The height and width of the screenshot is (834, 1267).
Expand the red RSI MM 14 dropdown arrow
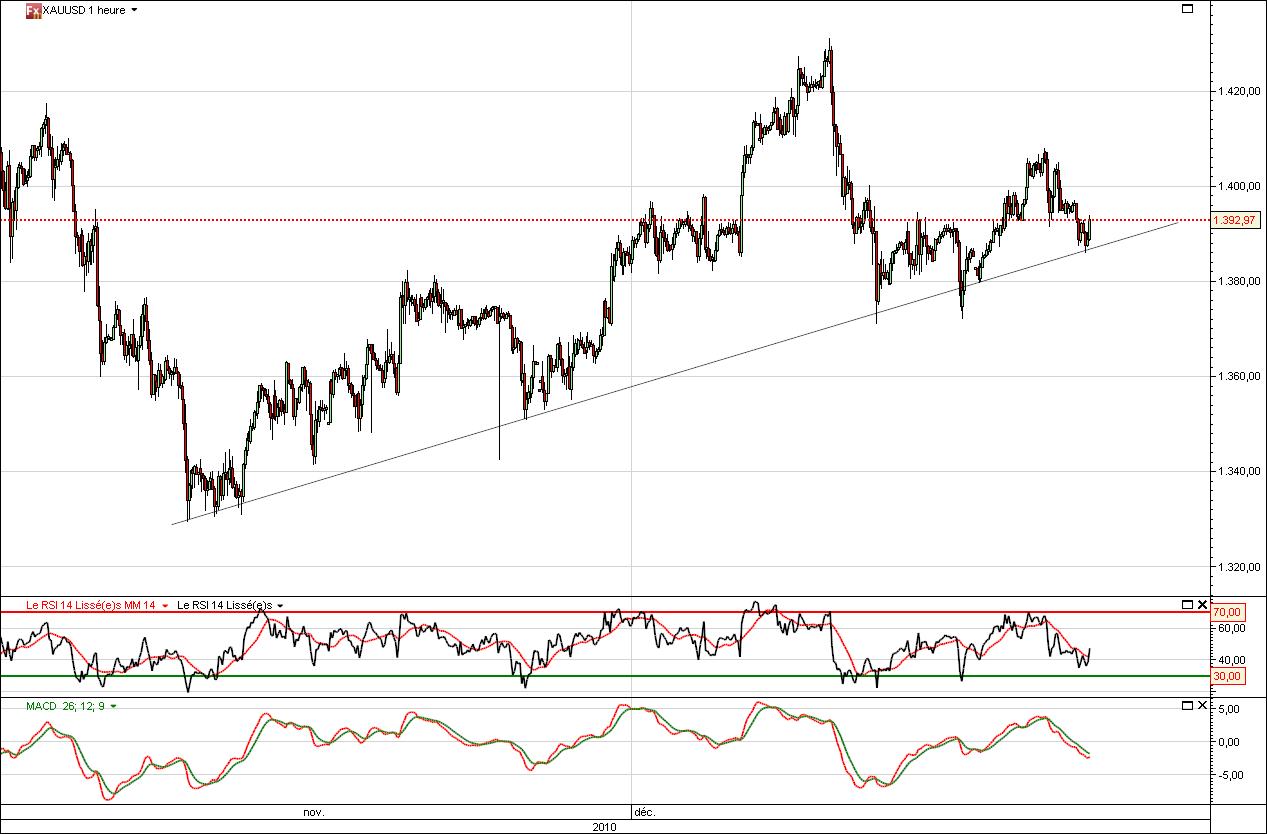165,606
